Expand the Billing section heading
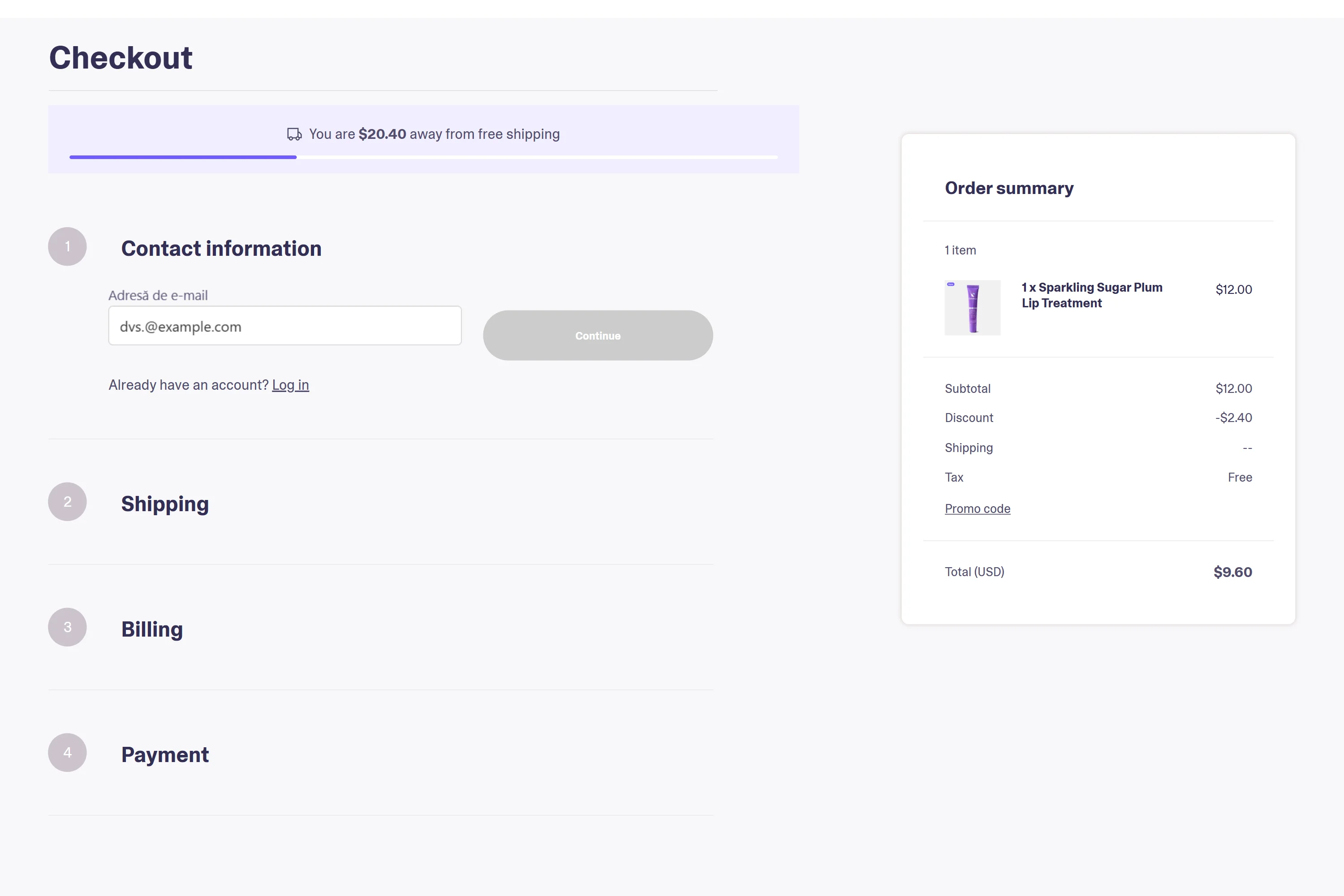Image resolution: width=1344 pixels, height=896 pixels. [x=152, y=629]
